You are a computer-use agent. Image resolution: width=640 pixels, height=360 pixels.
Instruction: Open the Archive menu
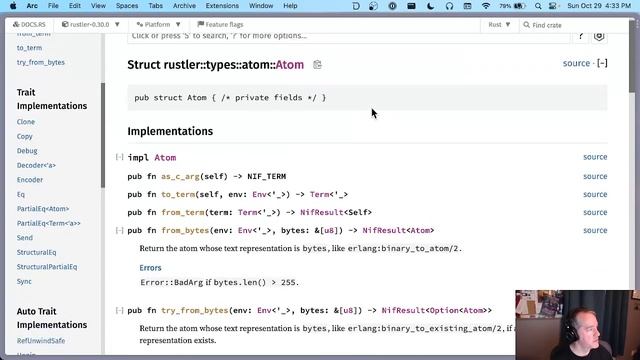184,6
